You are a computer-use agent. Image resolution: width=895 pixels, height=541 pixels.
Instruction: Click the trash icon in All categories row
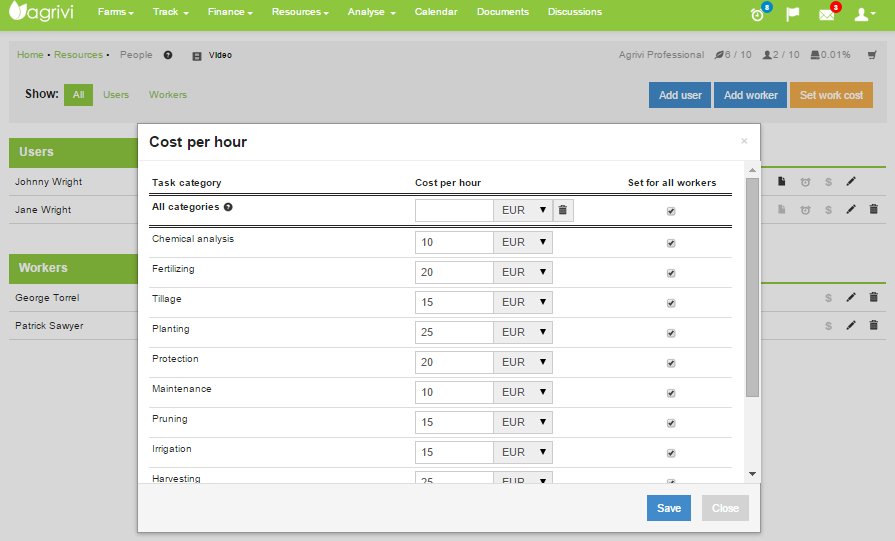tap(563, 210)
